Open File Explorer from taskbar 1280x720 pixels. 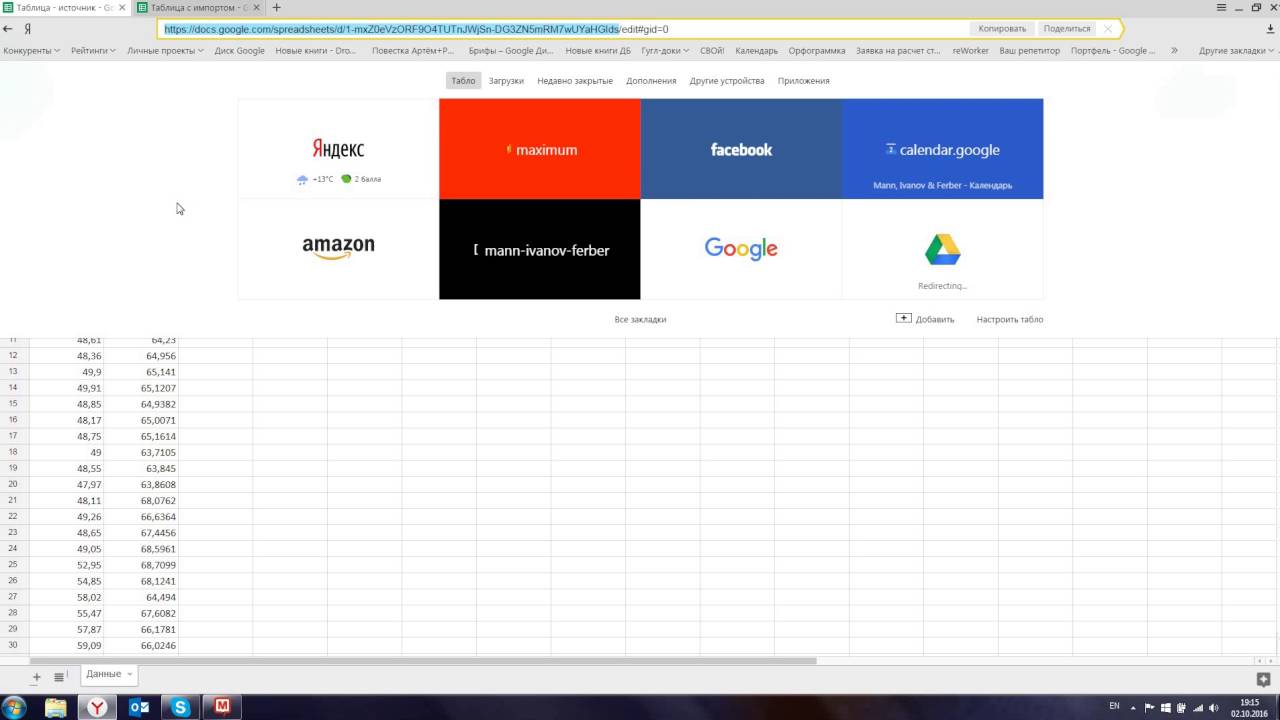tap(56, 707)
